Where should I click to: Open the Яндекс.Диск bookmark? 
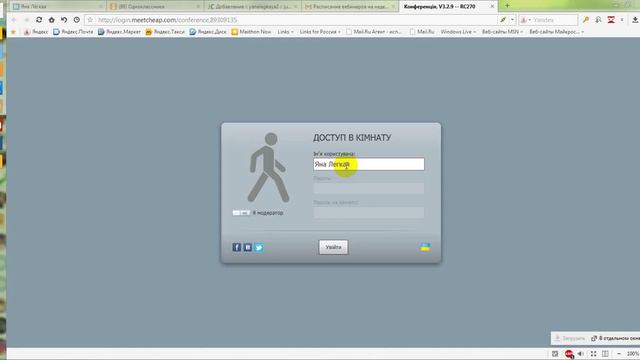tap(208, 31)
